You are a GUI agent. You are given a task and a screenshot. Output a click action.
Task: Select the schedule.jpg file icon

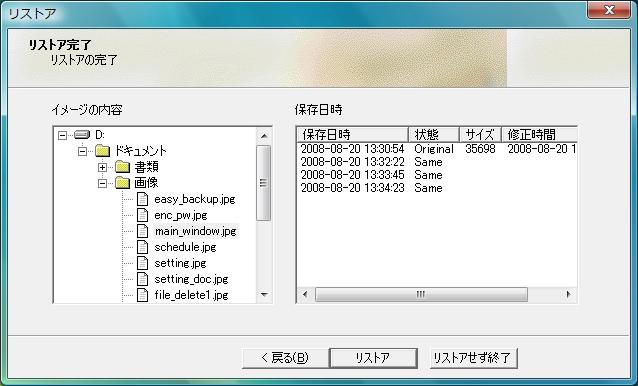pos(142,247)
